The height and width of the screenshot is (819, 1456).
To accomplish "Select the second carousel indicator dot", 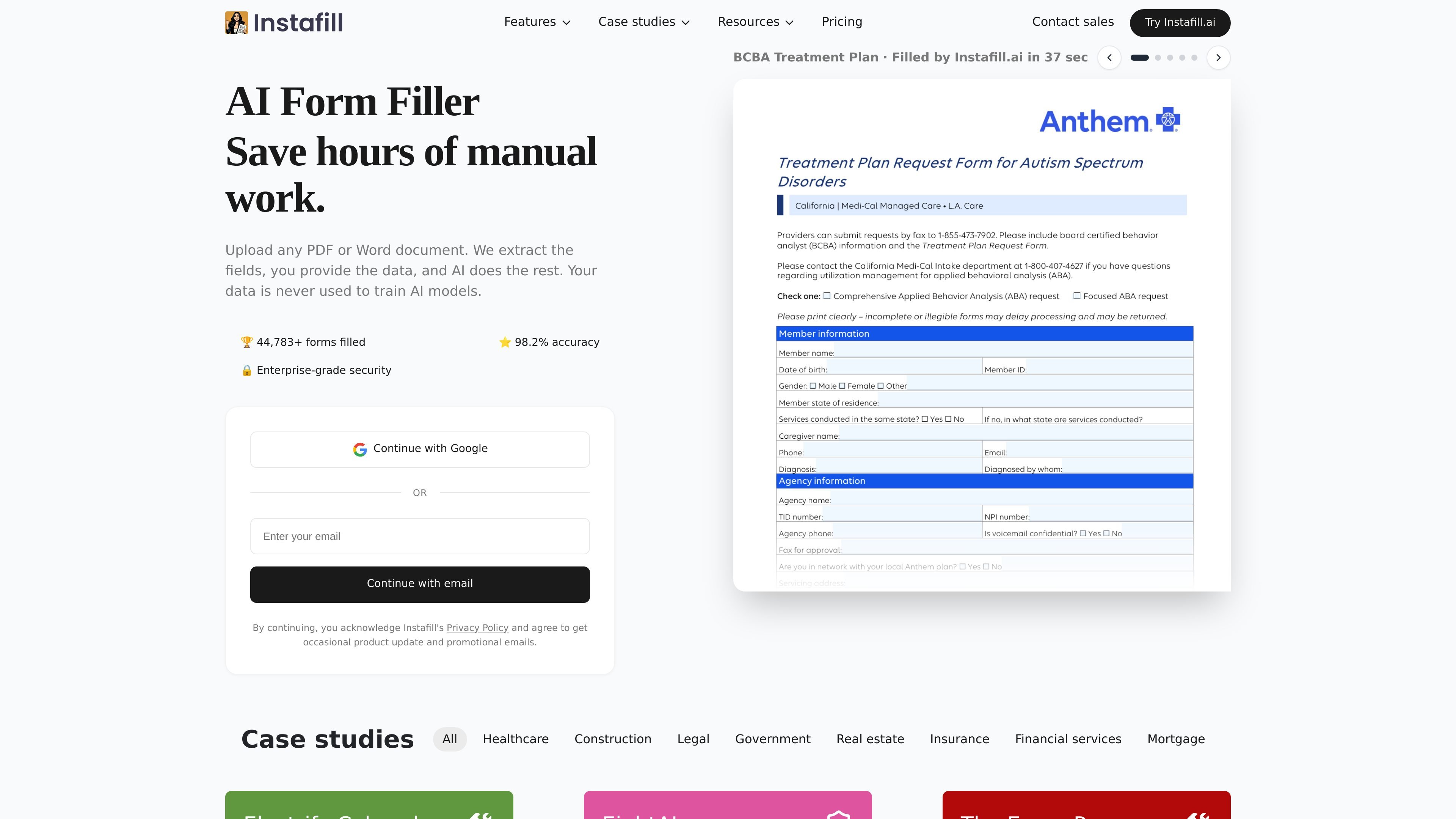I will (1158, 58).
